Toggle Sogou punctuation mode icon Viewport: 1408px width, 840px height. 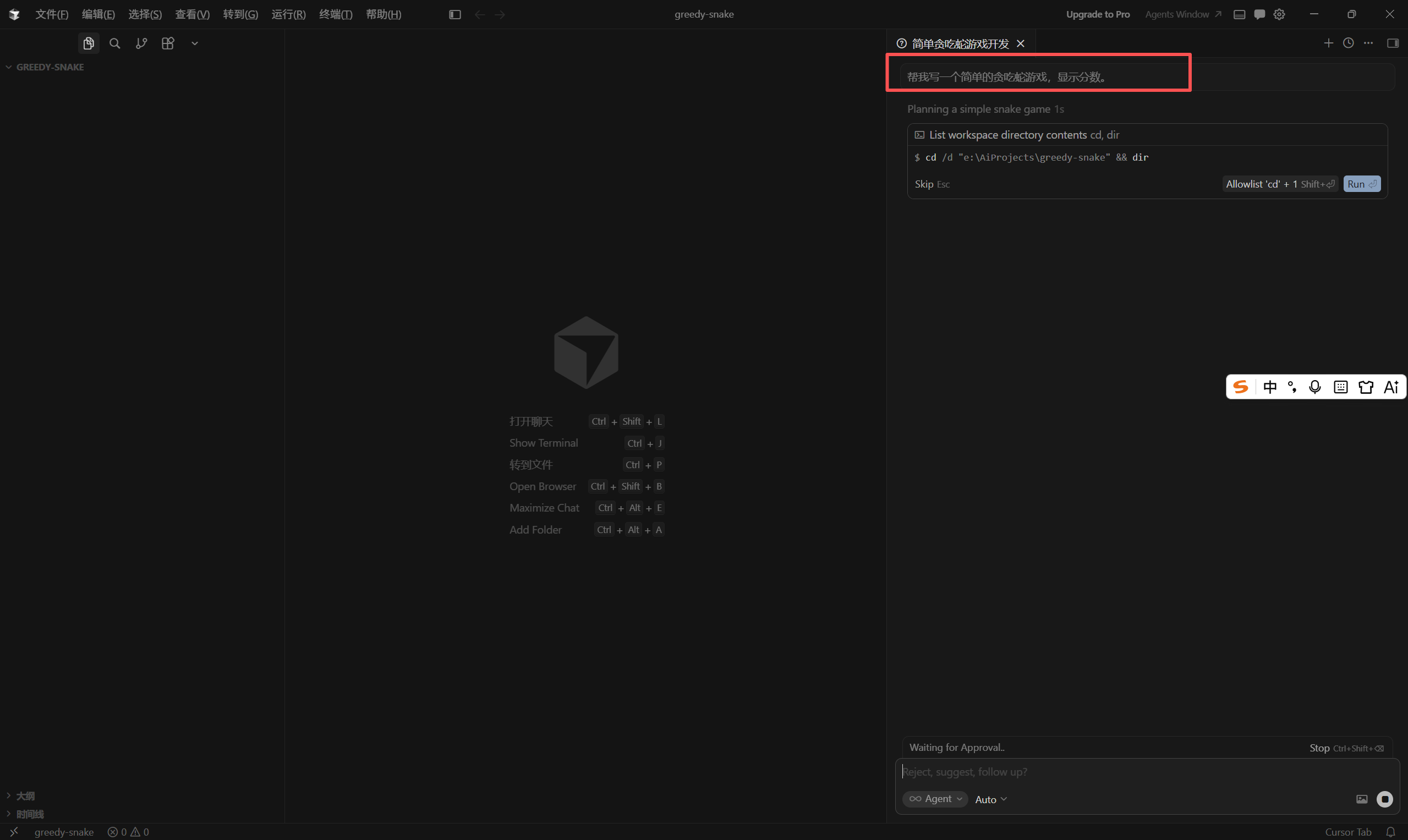(x=1291, y=387)
